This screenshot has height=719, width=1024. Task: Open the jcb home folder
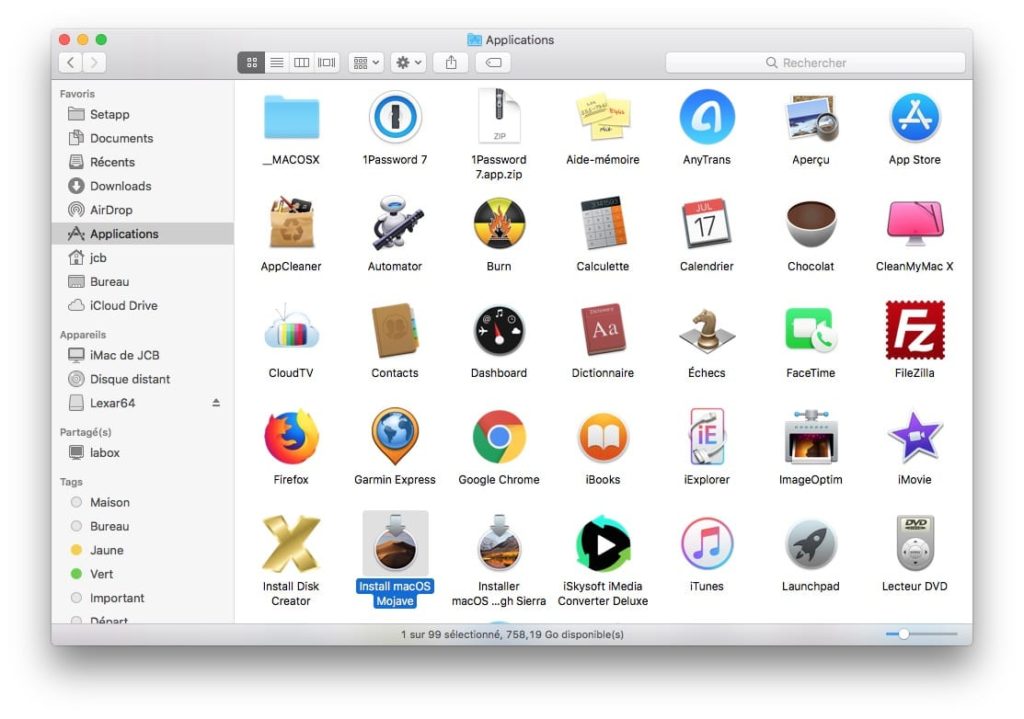[x=142, y=258]
